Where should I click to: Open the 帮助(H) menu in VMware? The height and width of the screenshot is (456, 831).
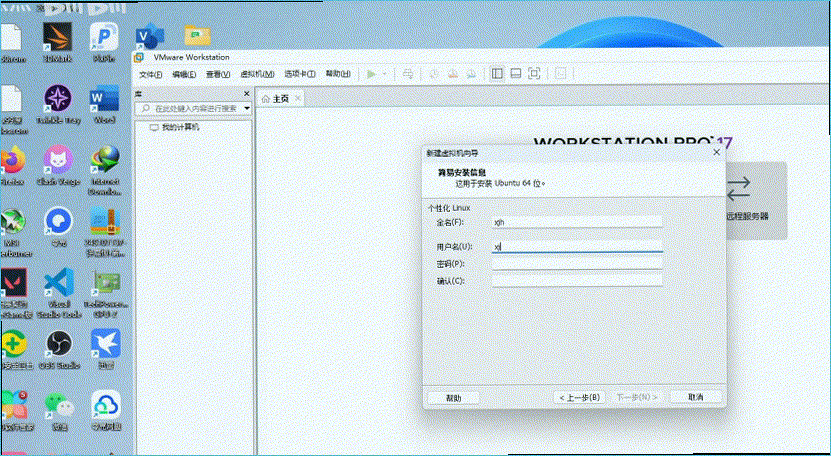pos(338,74)
